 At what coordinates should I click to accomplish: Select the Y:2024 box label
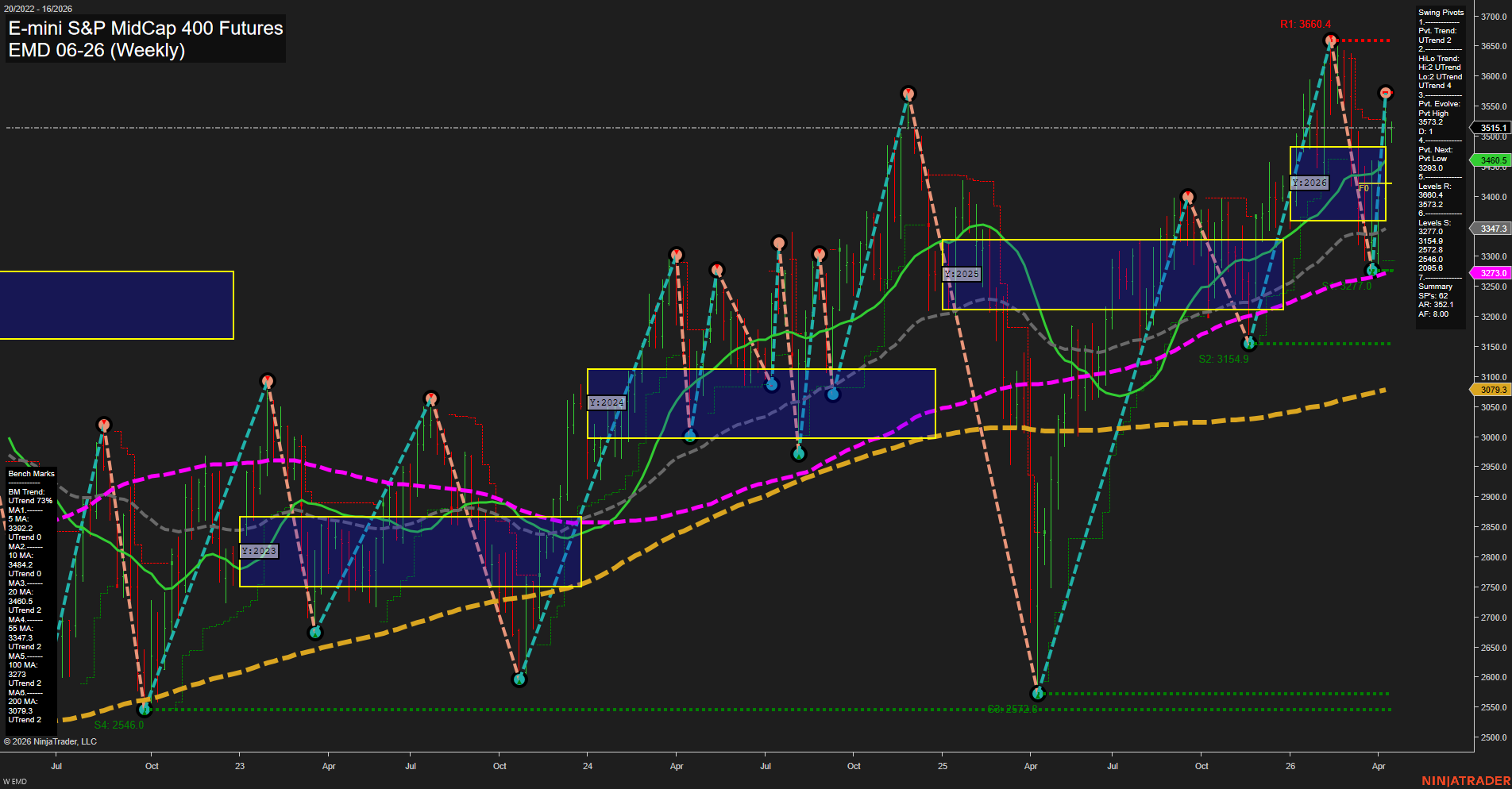tap(607, 402)
